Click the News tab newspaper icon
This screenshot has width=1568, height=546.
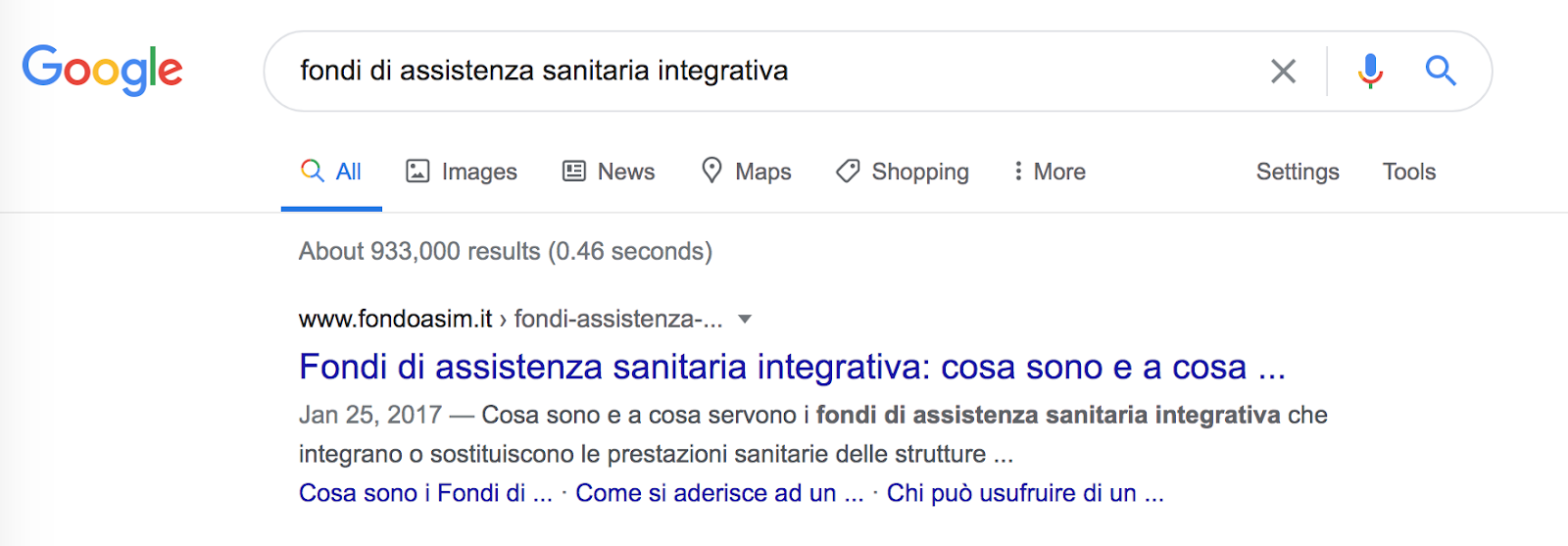coord(573,171)
